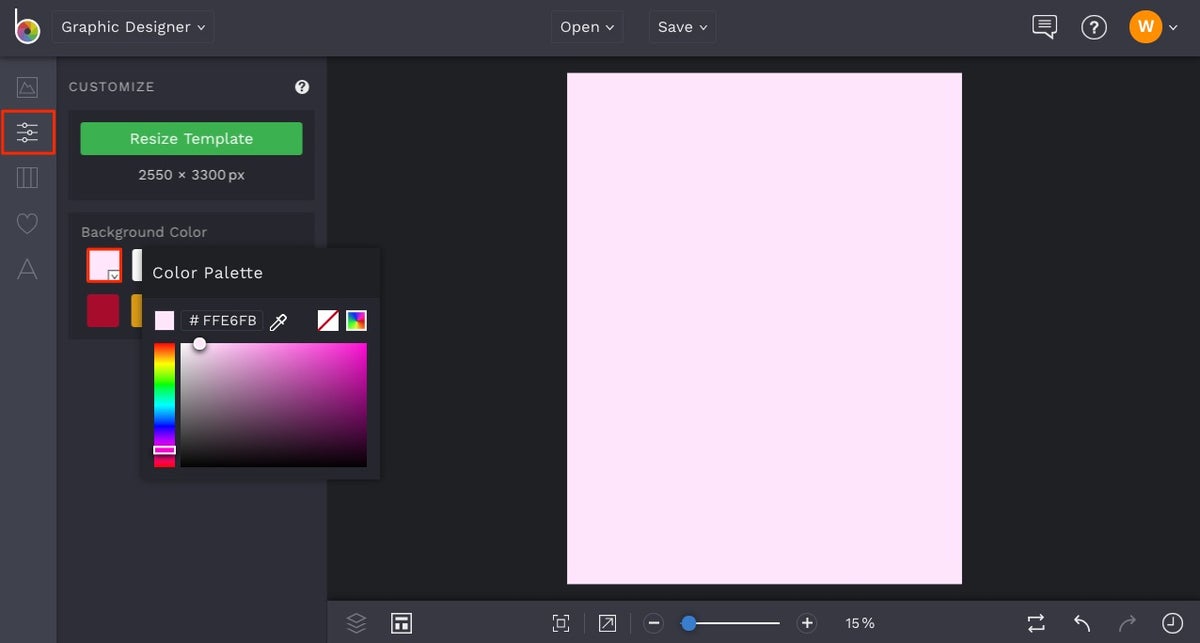Open the Graphic Designer mode menu
This screenshot has height=643, width=1200.
(132, 27)
